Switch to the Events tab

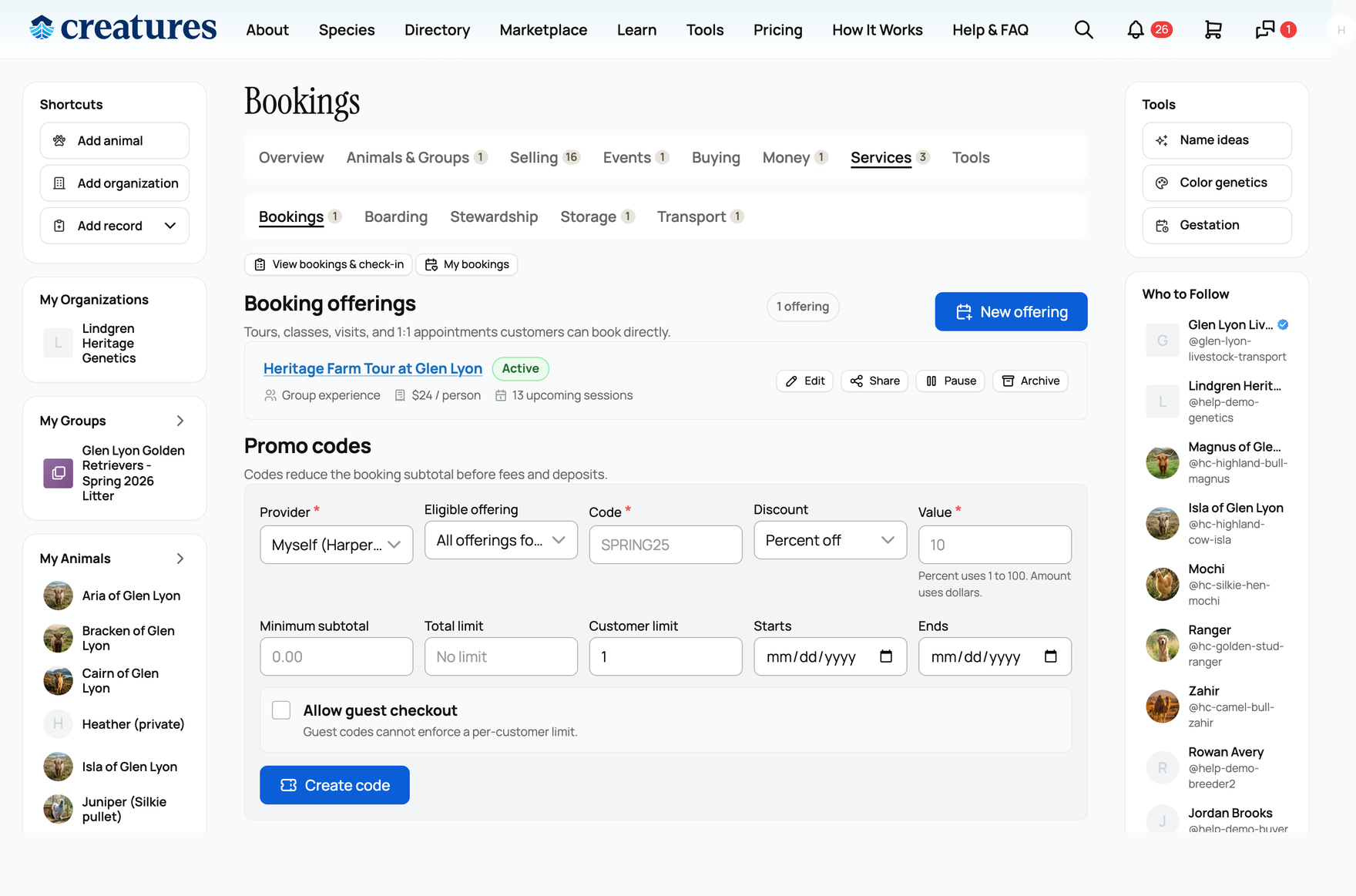(x=636, y=158)
